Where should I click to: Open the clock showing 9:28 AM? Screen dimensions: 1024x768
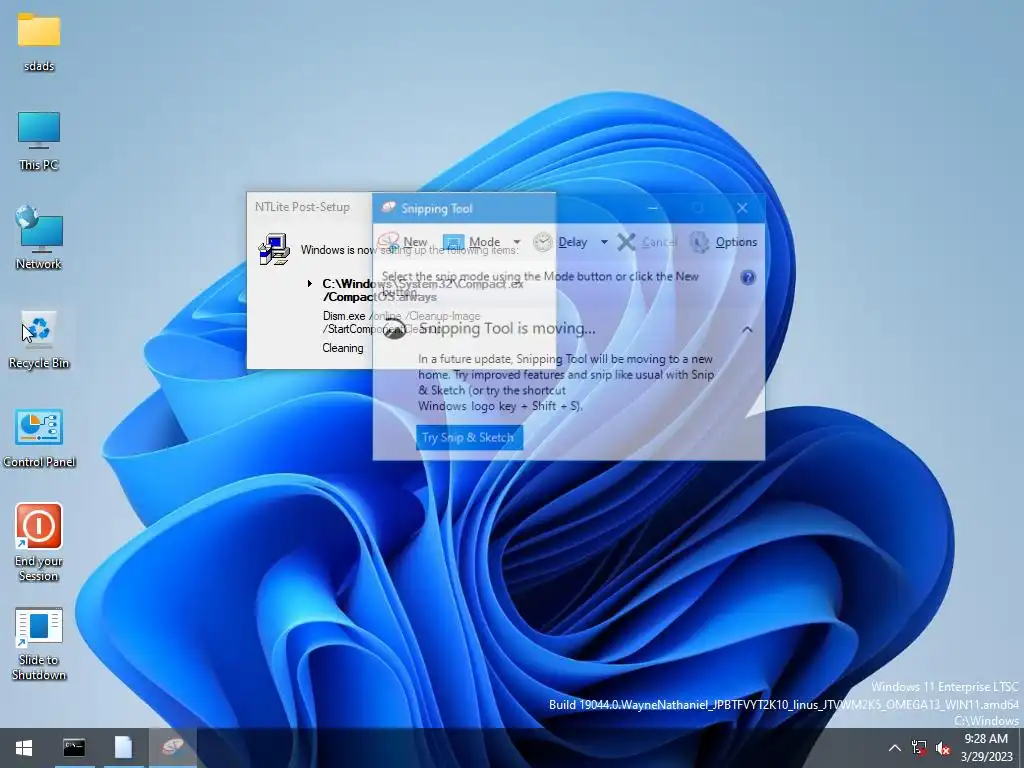coord(986,748)
